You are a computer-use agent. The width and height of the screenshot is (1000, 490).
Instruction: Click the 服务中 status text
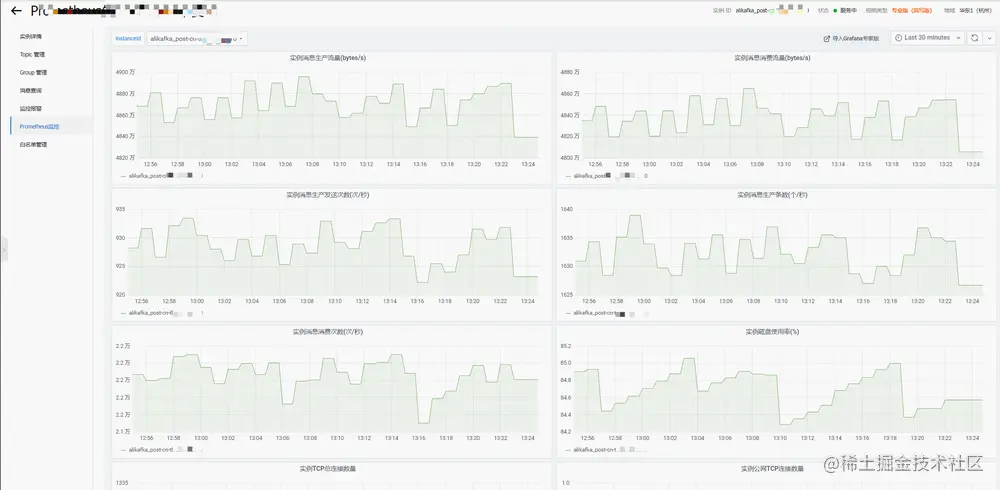coord(850,11)
